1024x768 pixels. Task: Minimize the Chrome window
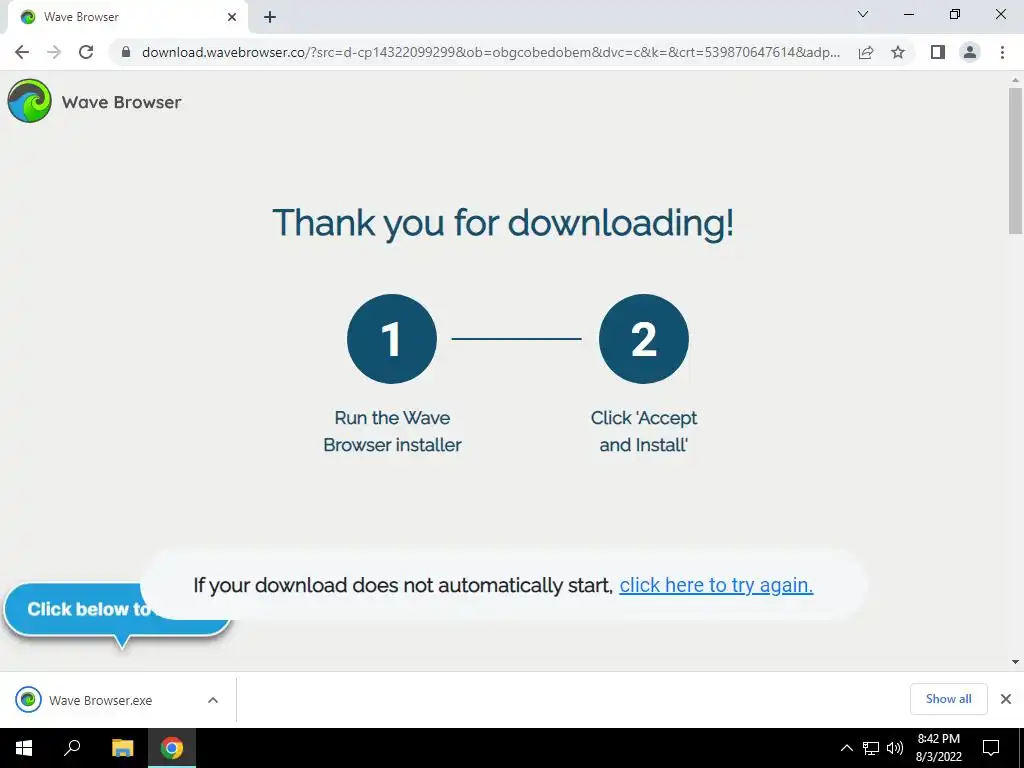908,14
